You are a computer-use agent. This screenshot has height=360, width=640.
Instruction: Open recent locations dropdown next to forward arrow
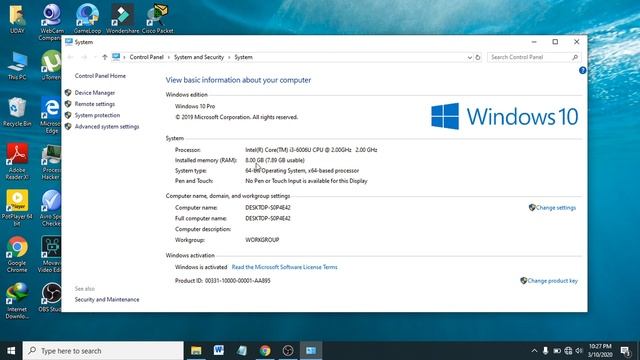click(95, 57)
